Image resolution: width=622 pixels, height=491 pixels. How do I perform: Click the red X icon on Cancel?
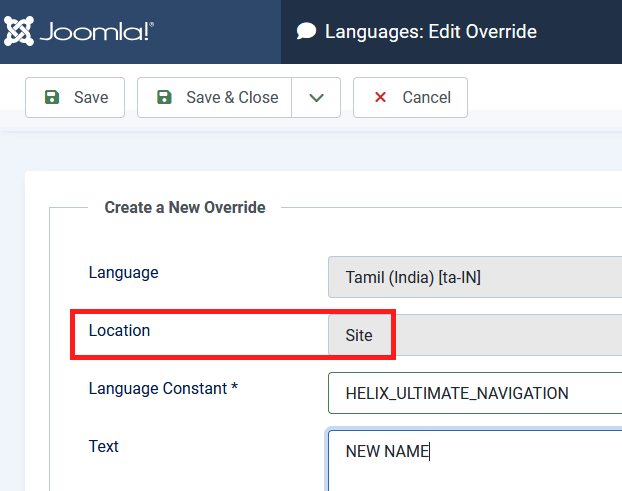380,97
